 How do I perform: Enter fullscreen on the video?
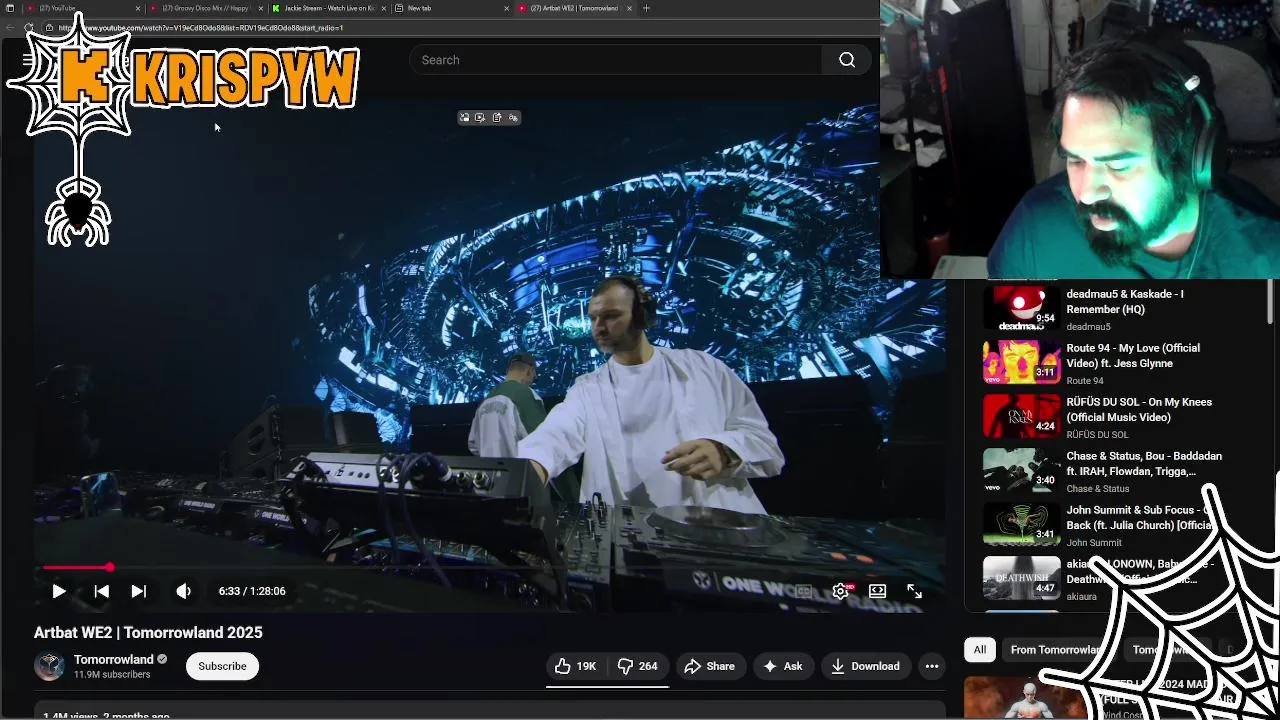(x=914, y=591)
